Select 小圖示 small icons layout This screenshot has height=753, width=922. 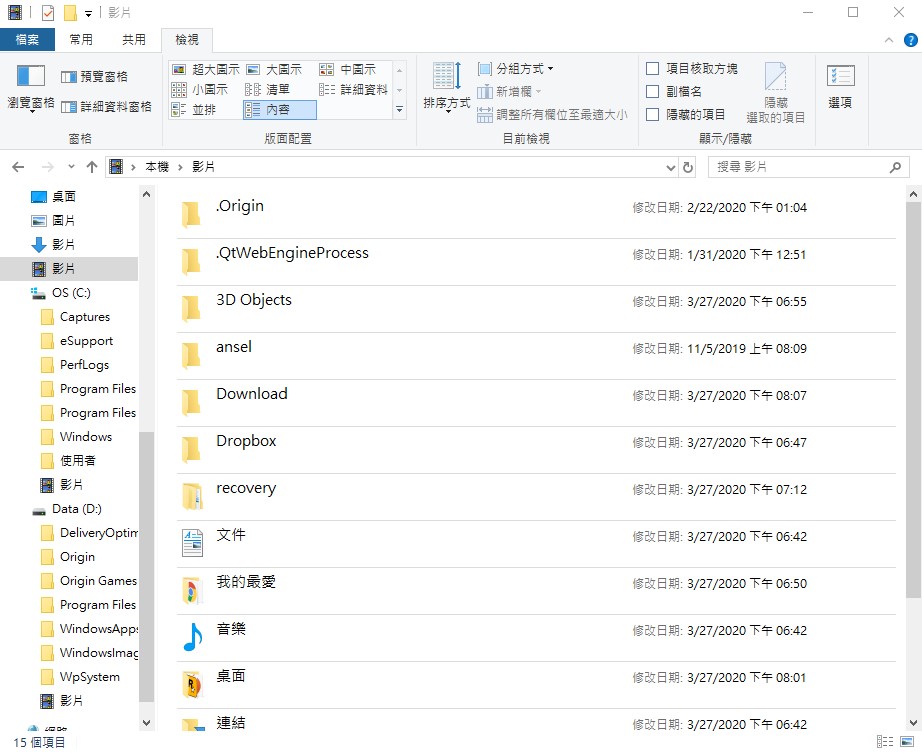[200, 89]
